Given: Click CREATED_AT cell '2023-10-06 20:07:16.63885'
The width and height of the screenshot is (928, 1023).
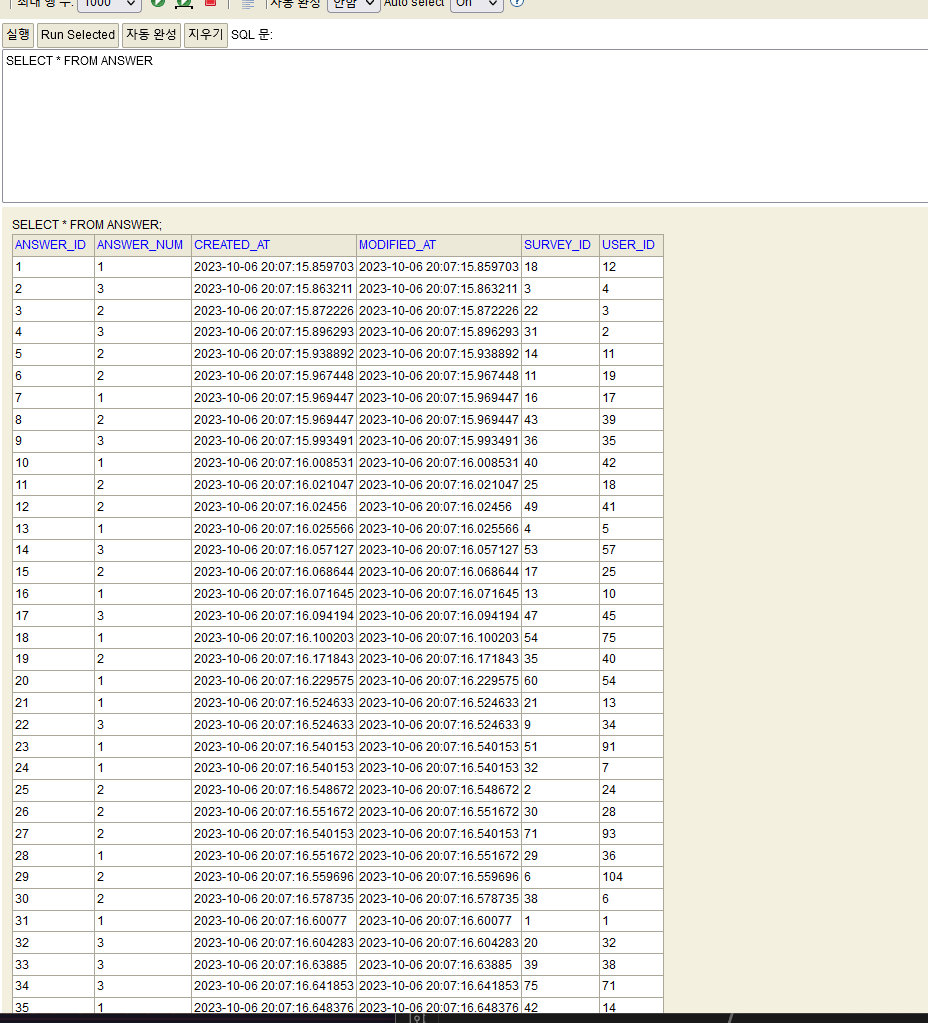Looking at the screenshot, I should coord(273,964).
